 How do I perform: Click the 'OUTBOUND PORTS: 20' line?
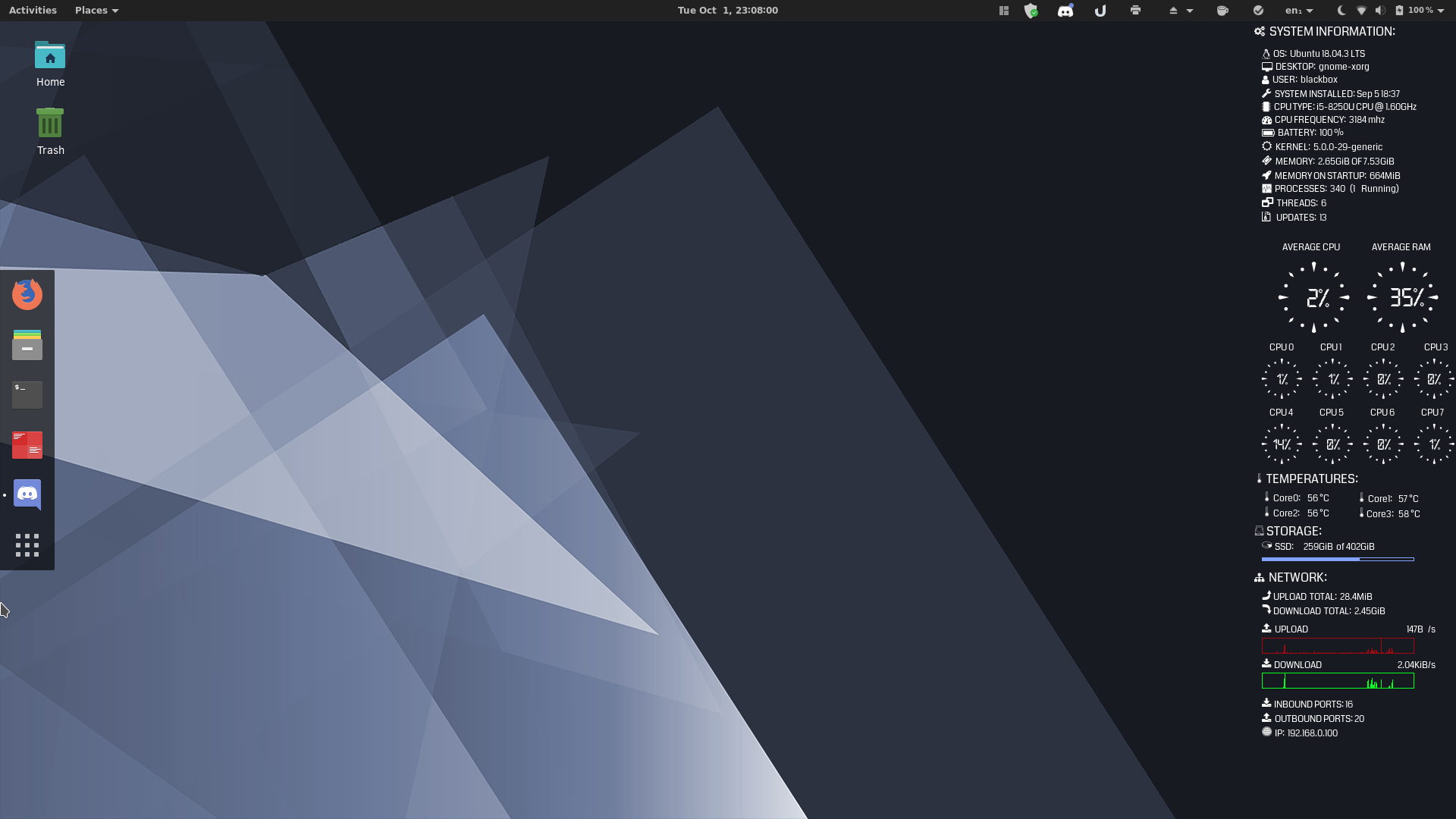coord(1313,719)
